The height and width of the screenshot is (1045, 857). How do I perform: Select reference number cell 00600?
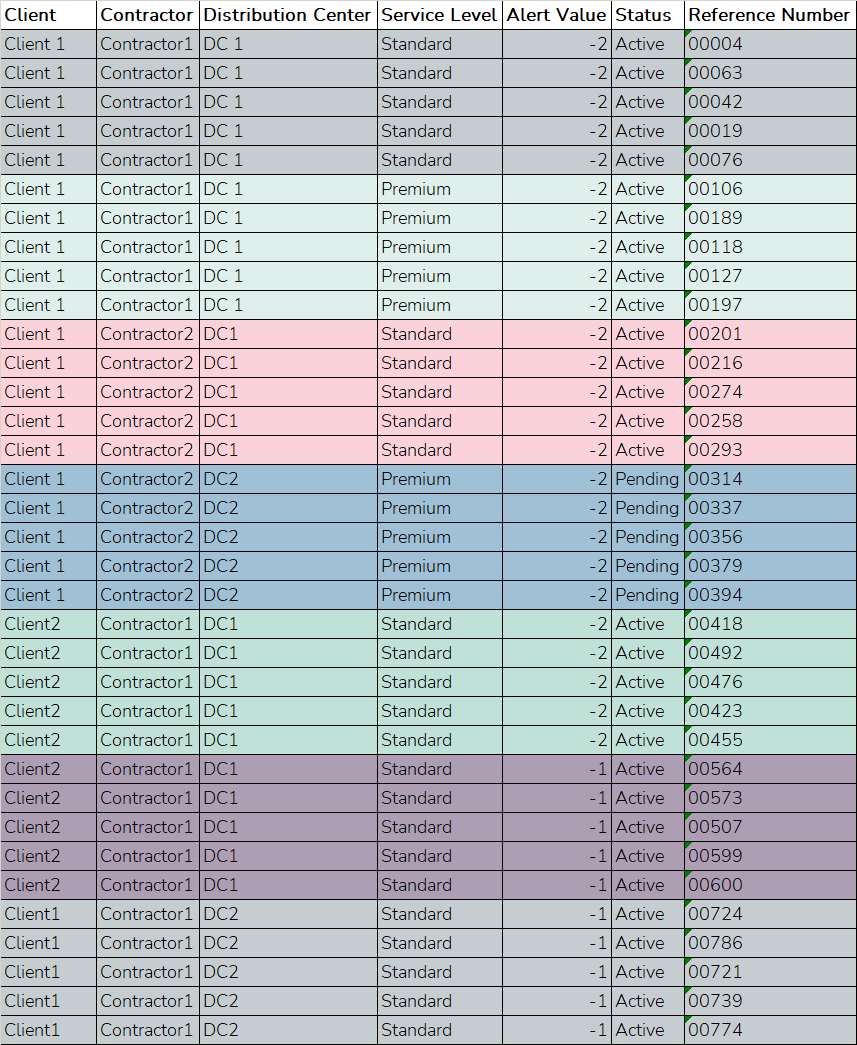(770, 885)
